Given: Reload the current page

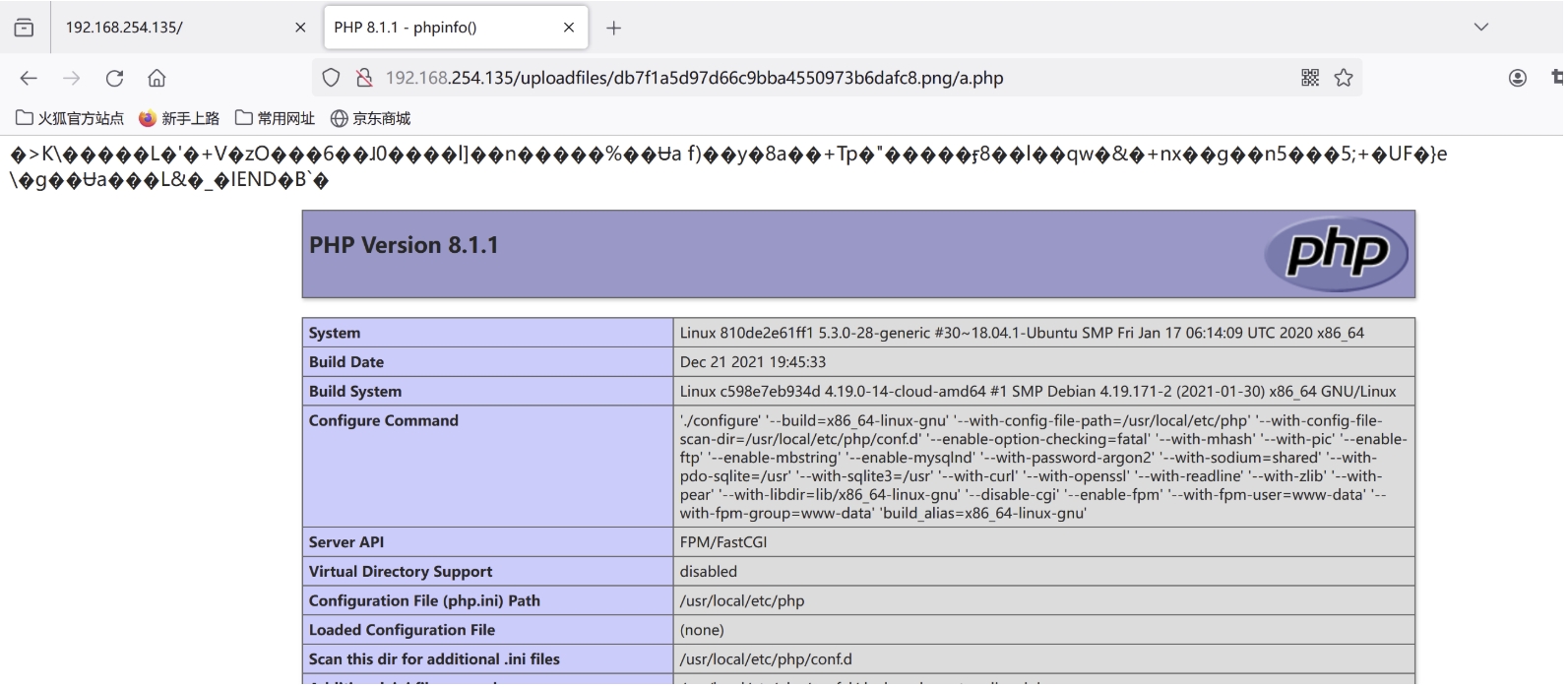Looking at the screenshot, I should pos(114,78).
